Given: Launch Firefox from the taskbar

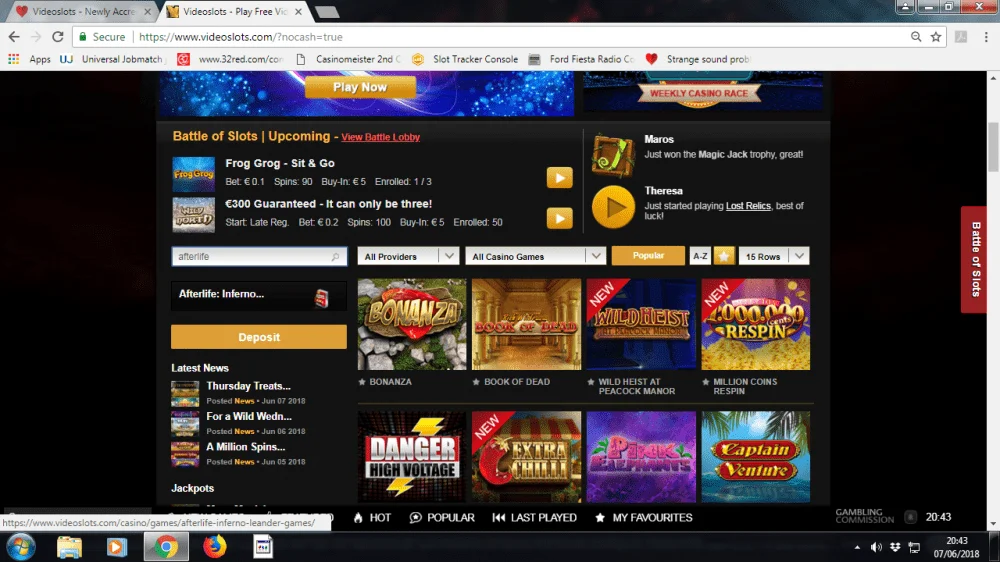Looking at the screenshot, I should 214,547.
